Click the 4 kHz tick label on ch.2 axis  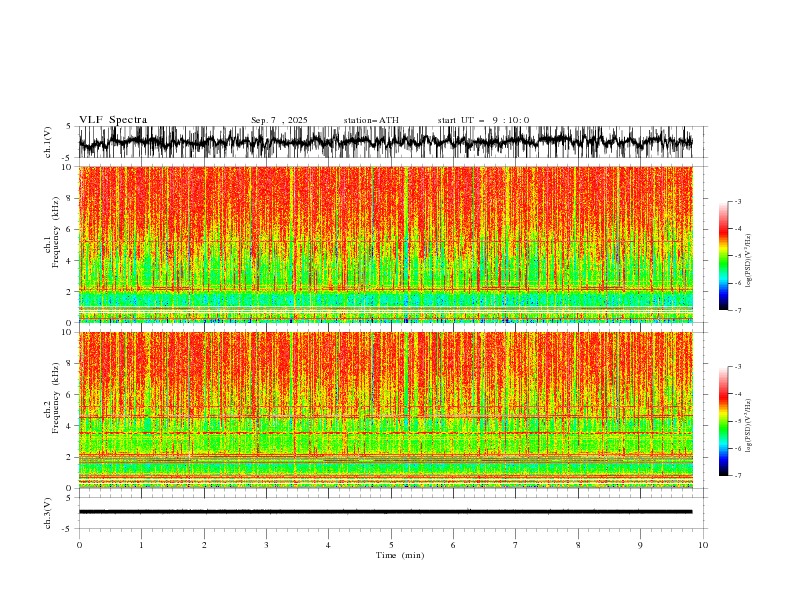click(69, 426)
